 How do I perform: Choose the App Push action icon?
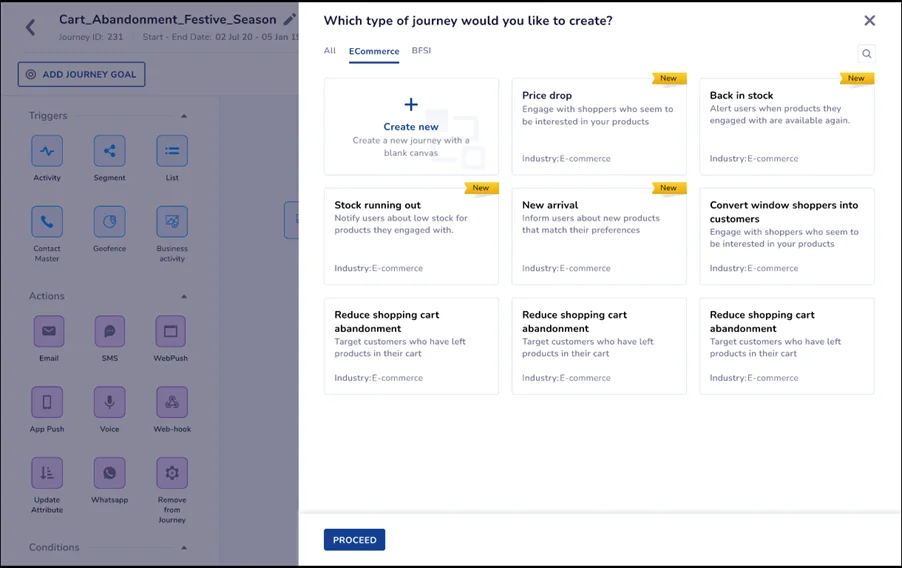click(x=47, y=402)
